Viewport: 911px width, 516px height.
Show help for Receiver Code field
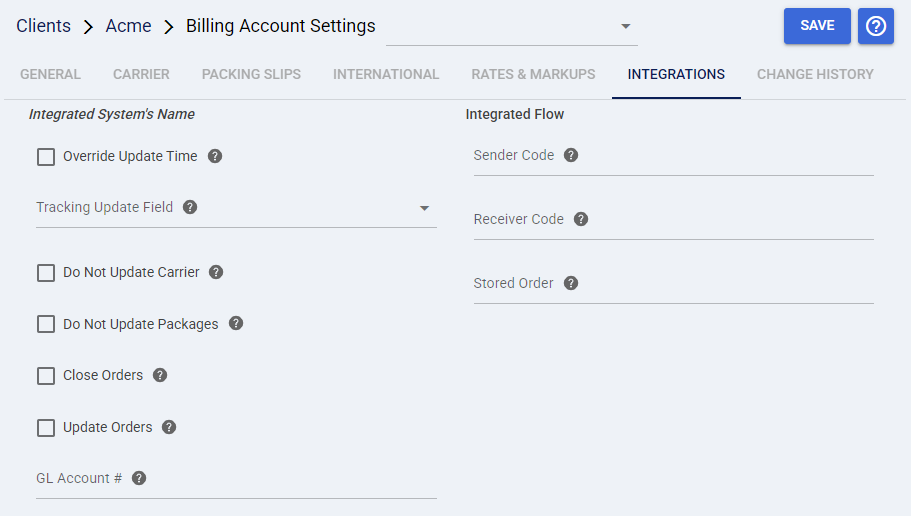(581, 219)
